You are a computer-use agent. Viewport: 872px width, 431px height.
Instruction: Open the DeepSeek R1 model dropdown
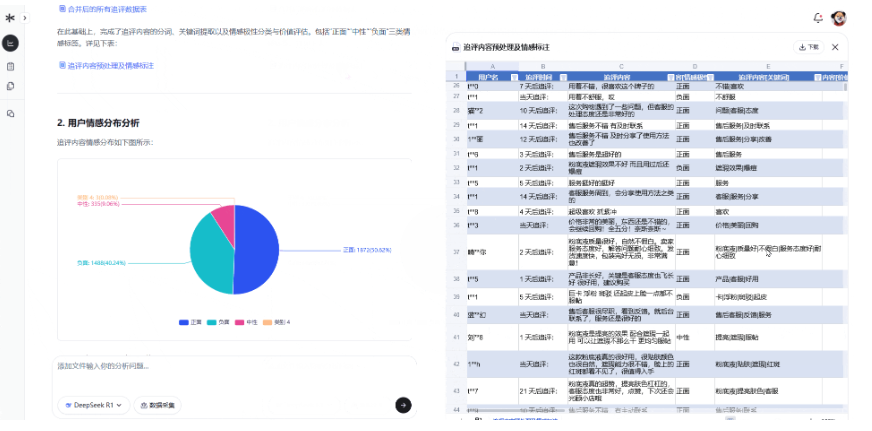[94, 405]
